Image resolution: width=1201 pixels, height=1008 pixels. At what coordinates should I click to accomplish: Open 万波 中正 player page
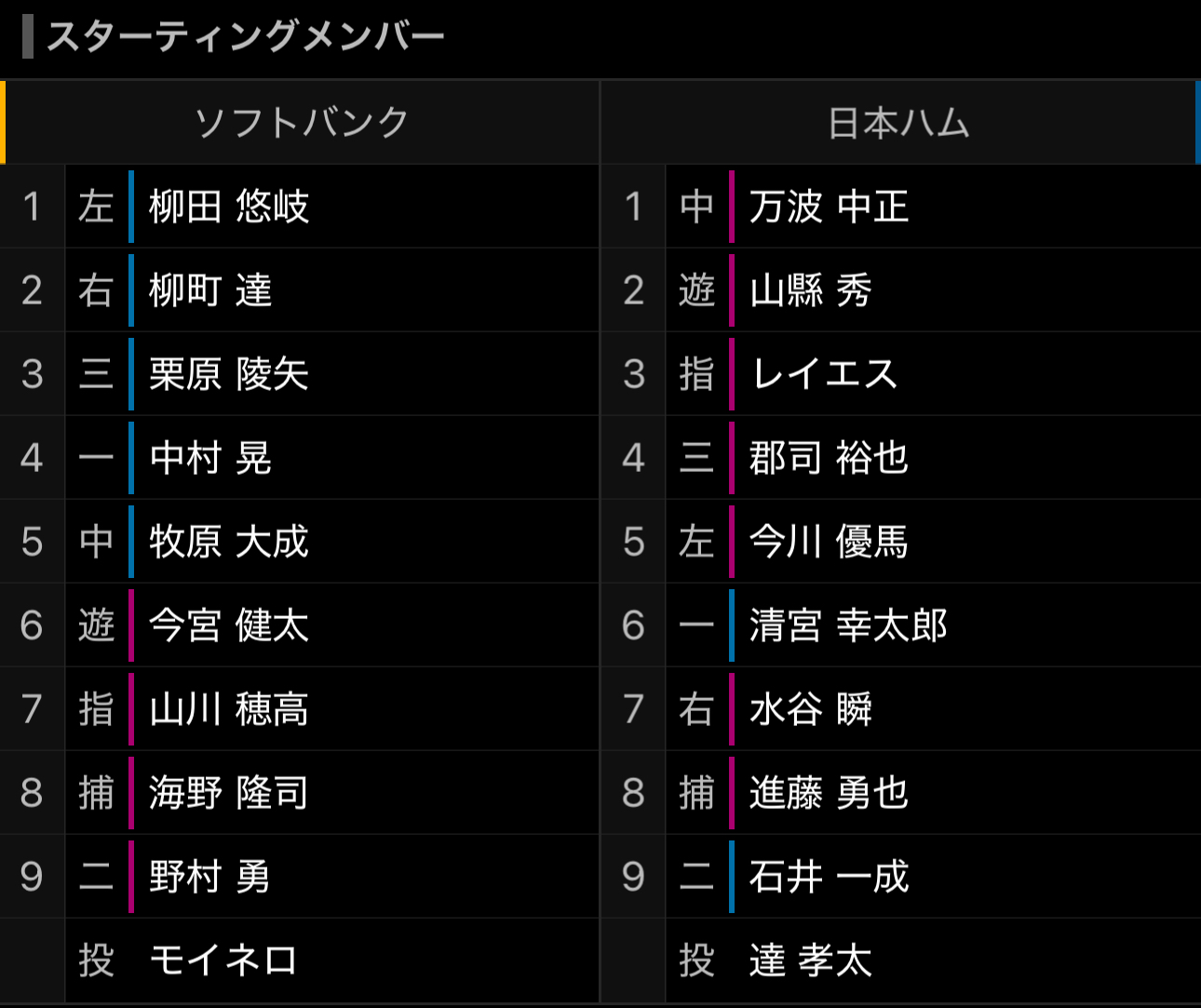[829, 207]
